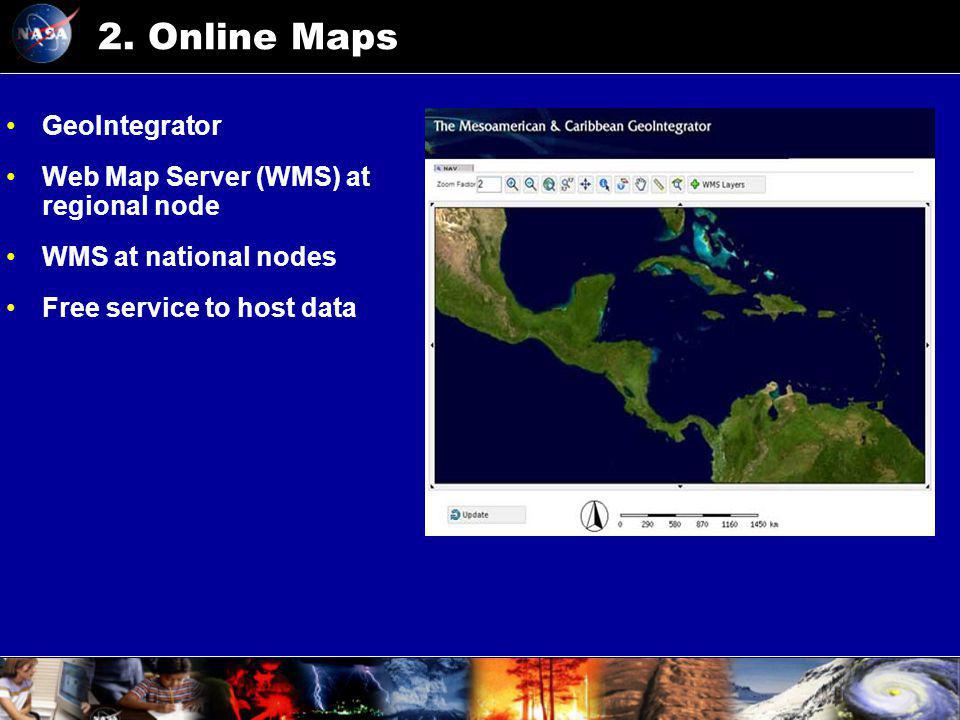Viewport: 960px width, 720px height.
Task: Click the GeoIntegrator page title banner
Action: [x=680, y=133]
